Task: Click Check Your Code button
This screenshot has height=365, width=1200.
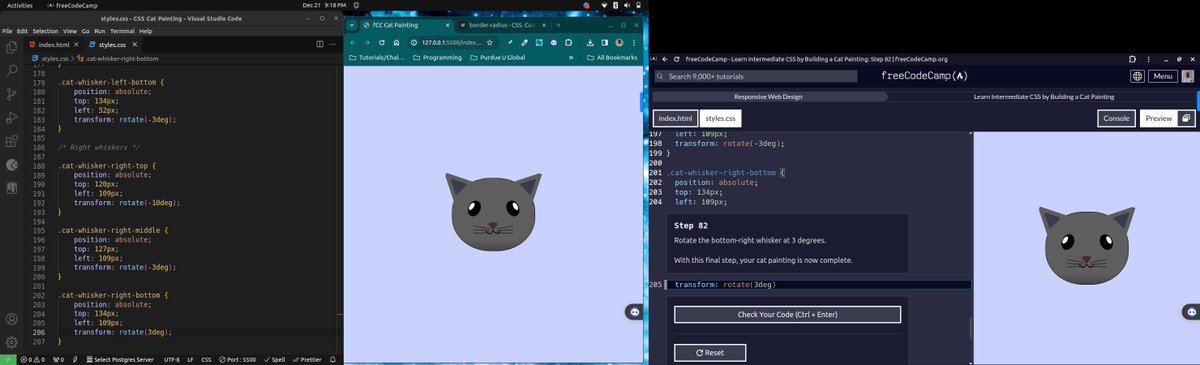Action: click(x=787, y=315)
